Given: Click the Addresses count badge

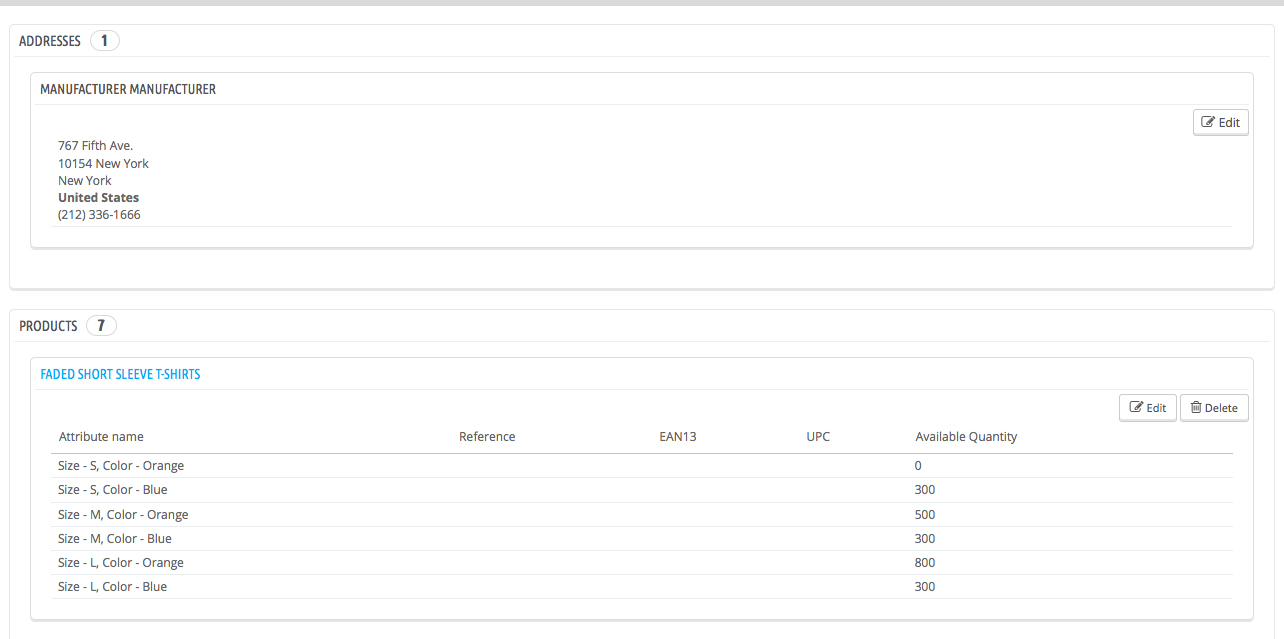Looking at the screenshot, I should pyautogui.click(x=104, y=41).
